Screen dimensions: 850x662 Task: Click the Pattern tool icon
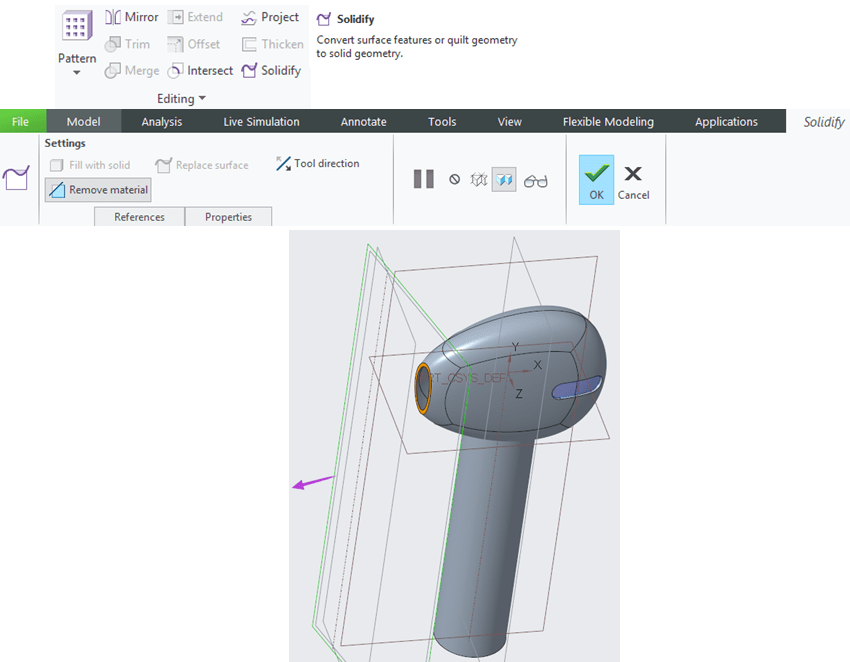click(77, 28)
